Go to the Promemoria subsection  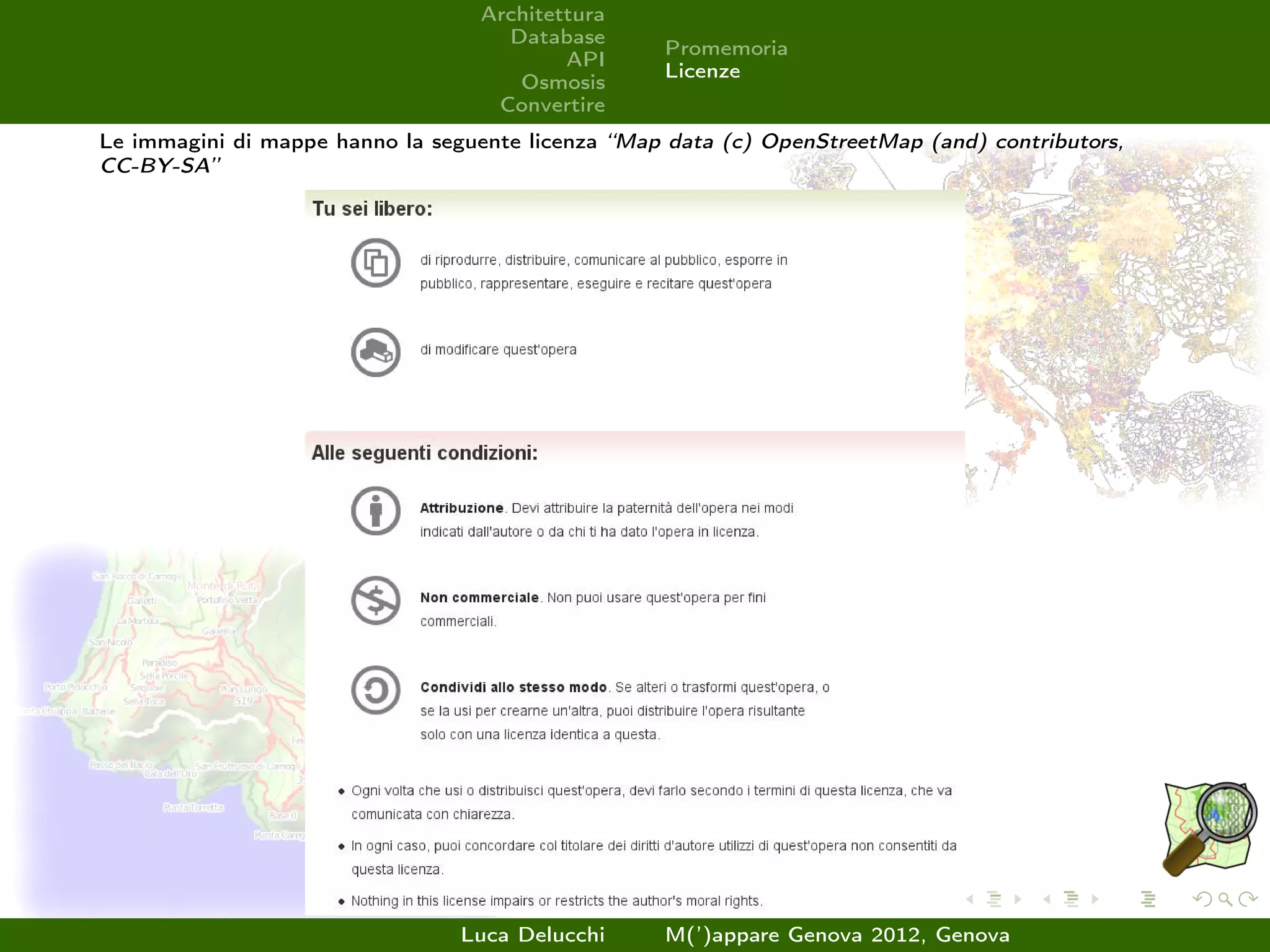pos(726,48)
